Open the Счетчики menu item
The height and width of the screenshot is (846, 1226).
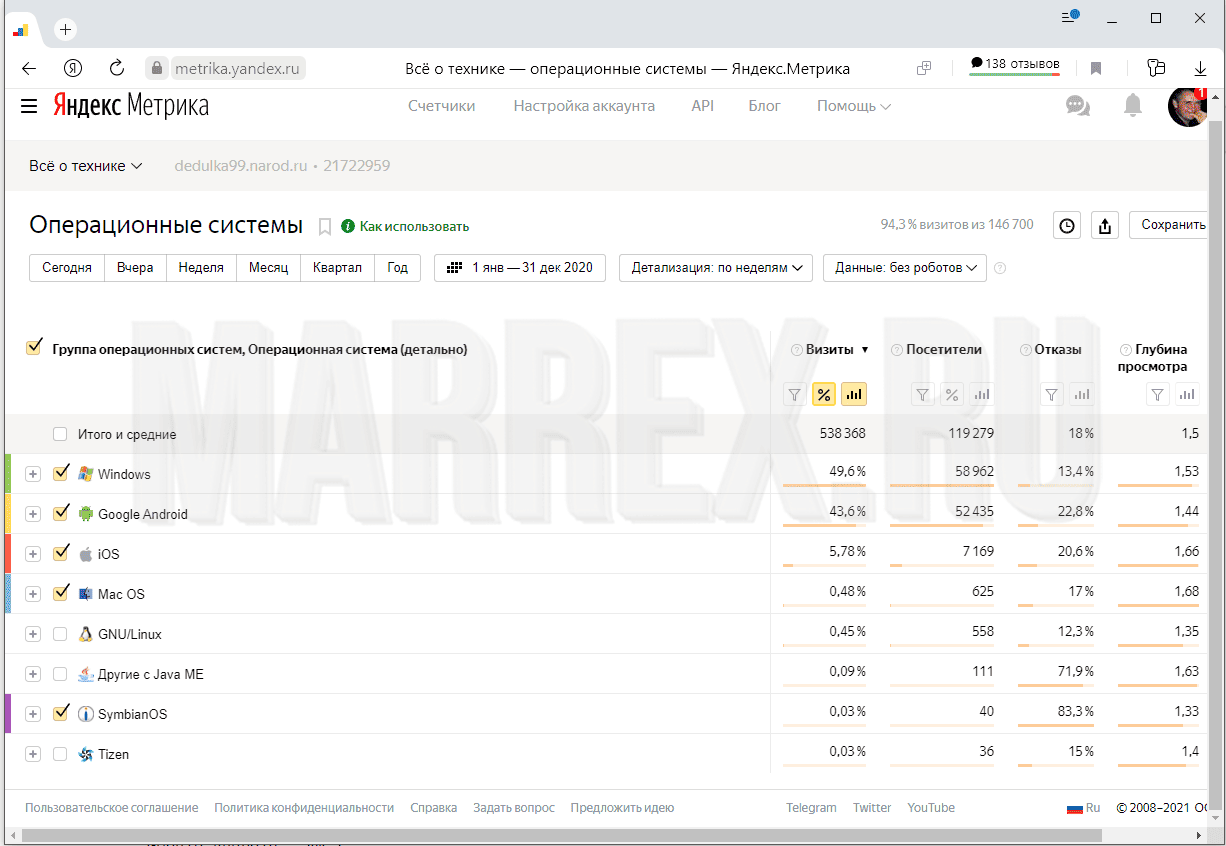(x=442, y=106)
